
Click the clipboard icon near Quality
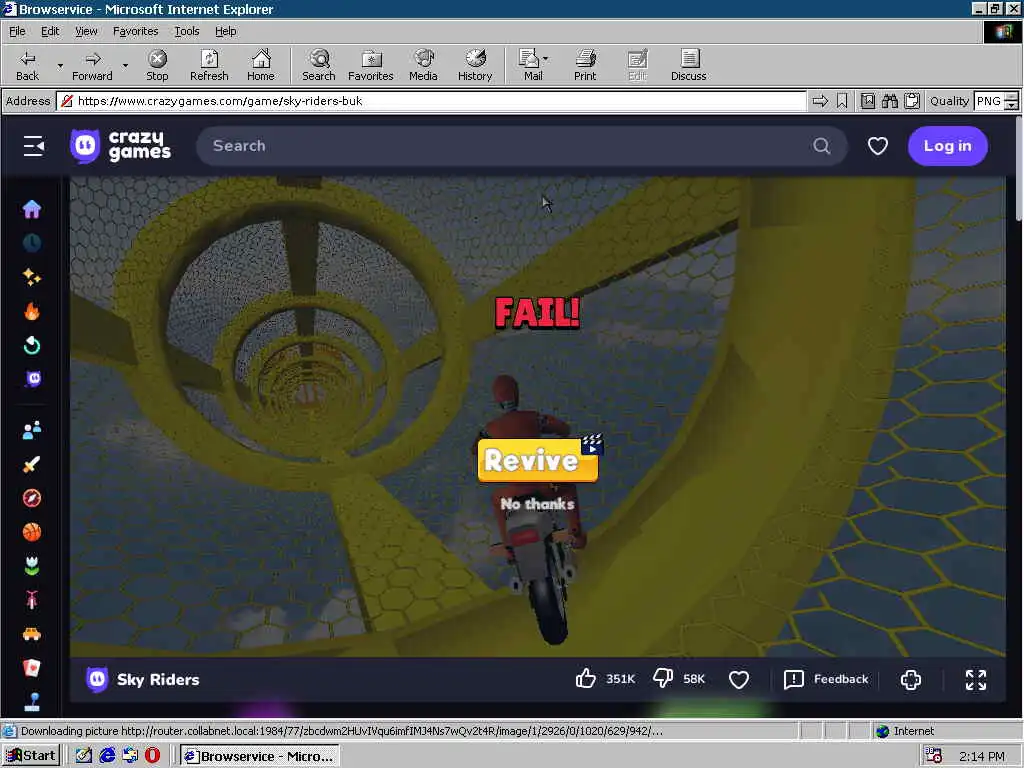[x=912, y=101]
